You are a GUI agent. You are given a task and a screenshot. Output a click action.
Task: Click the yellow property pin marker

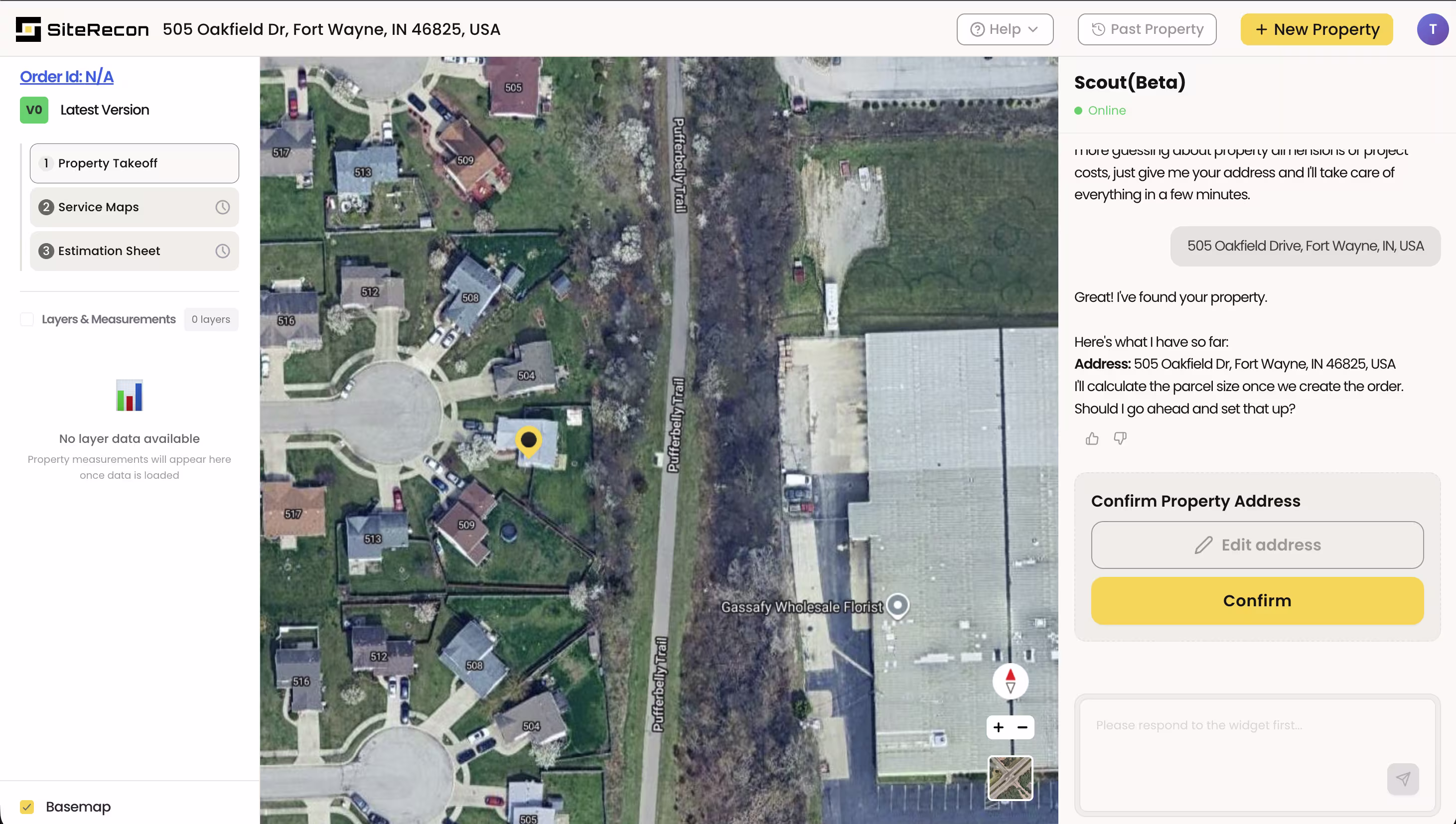click(x=529, y=441)
